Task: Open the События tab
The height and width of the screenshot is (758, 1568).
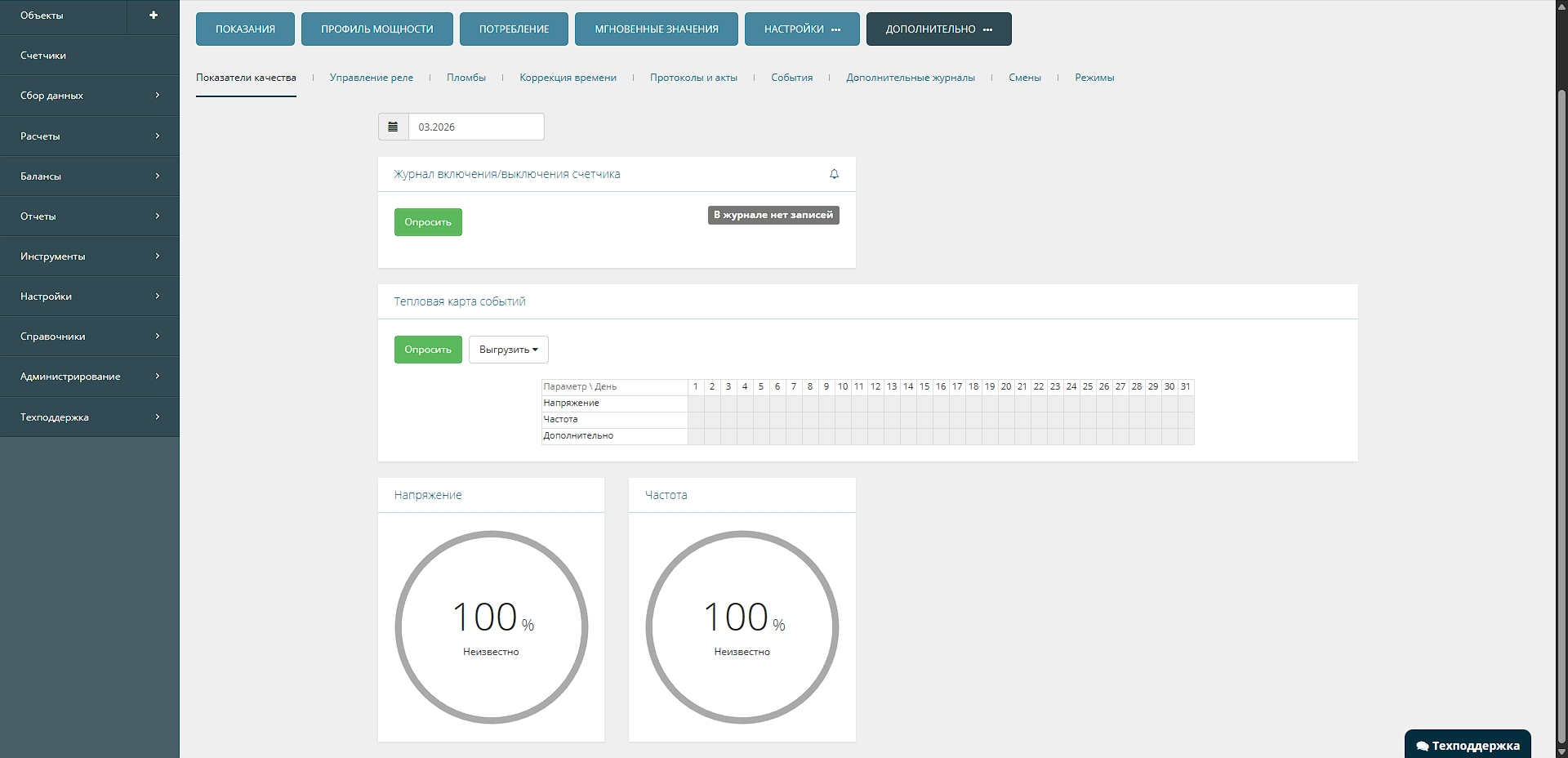Action: click(x=791, y=78)
